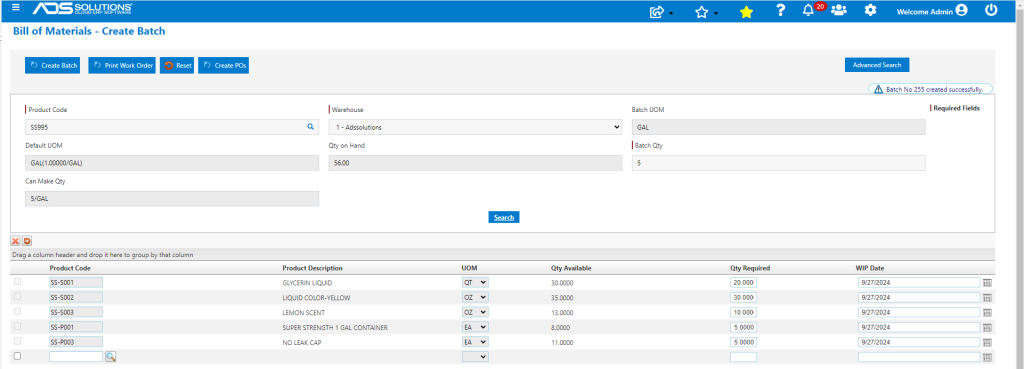Click the empty Qty Required field in new row
This screenshot has width=1024, height=369.
coord(743,357)
